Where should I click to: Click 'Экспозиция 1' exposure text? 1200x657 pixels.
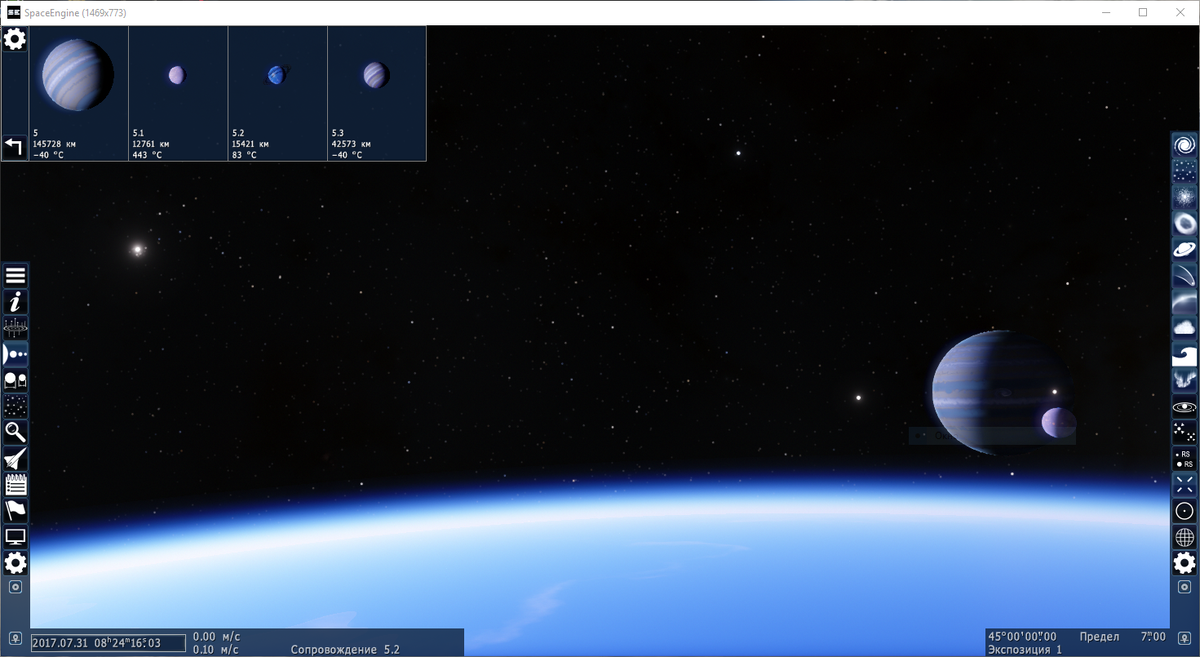[x=1025, y=650]
